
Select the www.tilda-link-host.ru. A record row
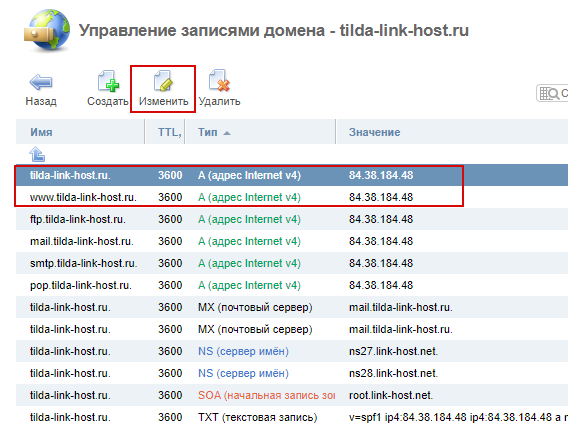pyautogui.click(x=292, y=197)
